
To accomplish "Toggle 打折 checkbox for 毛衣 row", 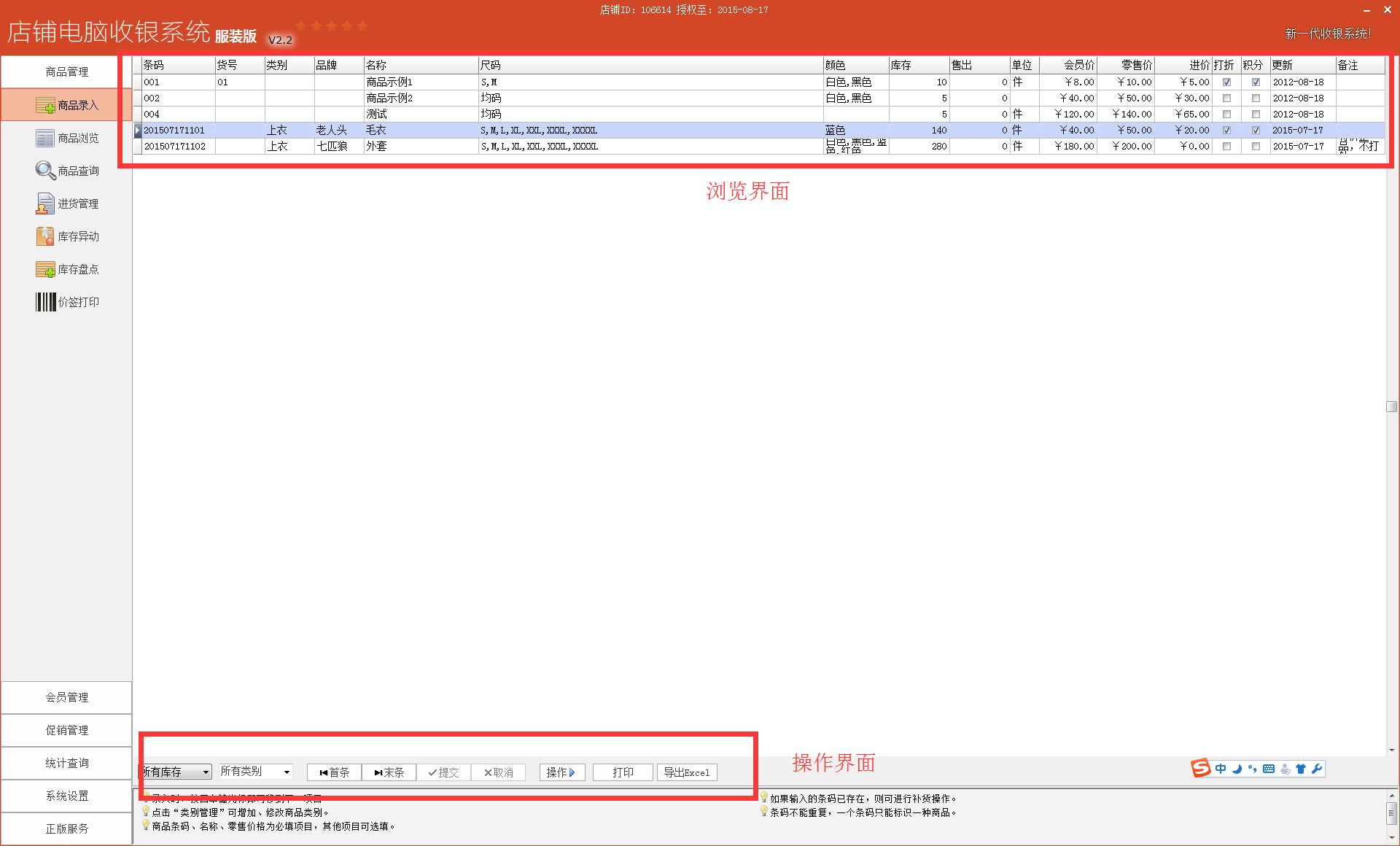I will coord(1226,131).
